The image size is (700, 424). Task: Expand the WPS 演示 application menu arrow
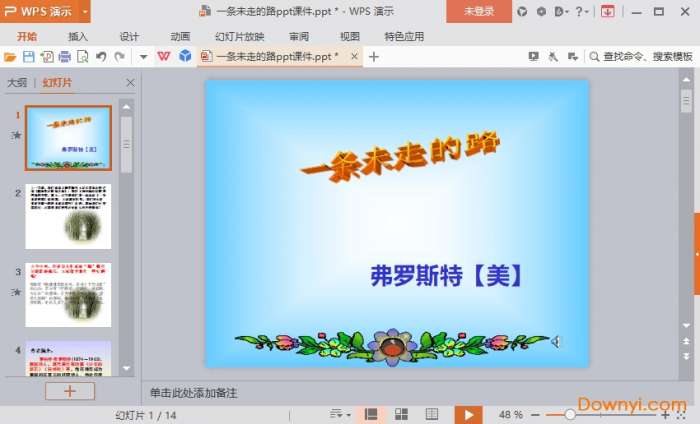(85, 11)
